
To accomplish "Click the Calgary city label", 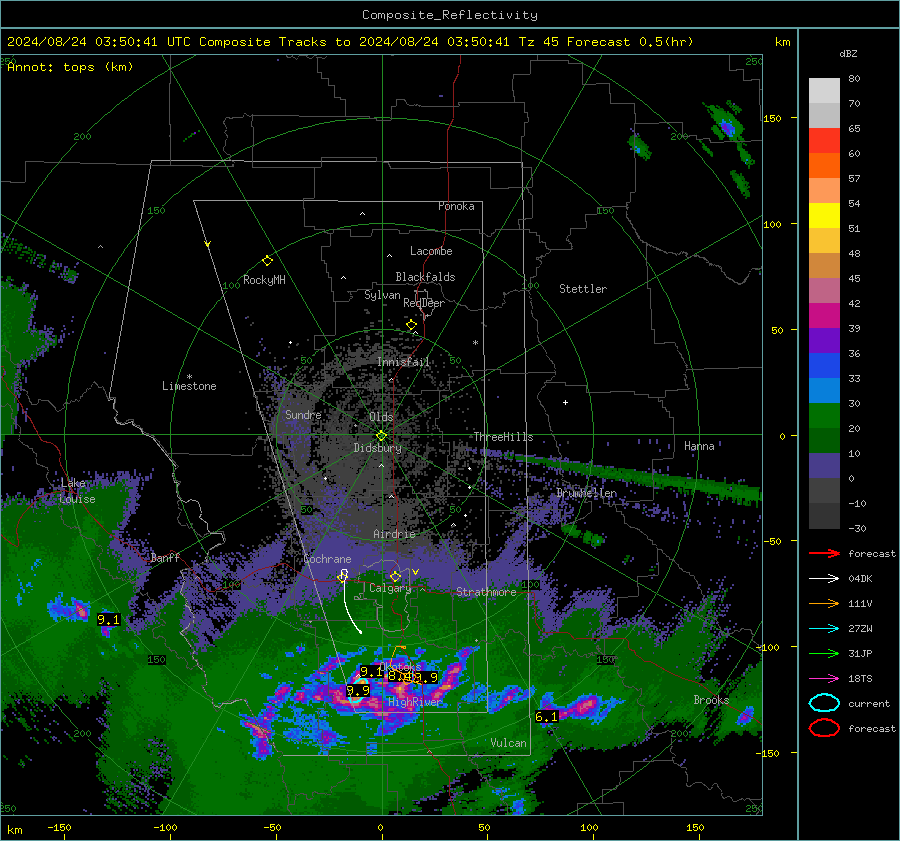I will (x=390, y=588).
